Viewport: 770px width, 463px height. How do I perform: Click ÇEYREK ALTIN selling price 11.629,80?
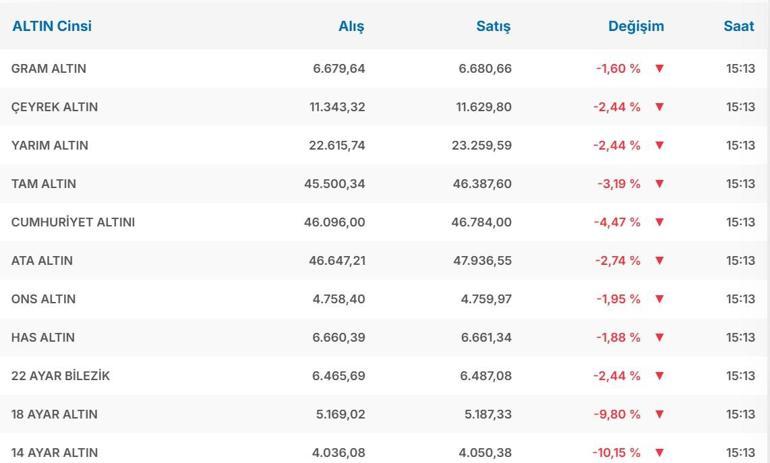click(484, 107)
